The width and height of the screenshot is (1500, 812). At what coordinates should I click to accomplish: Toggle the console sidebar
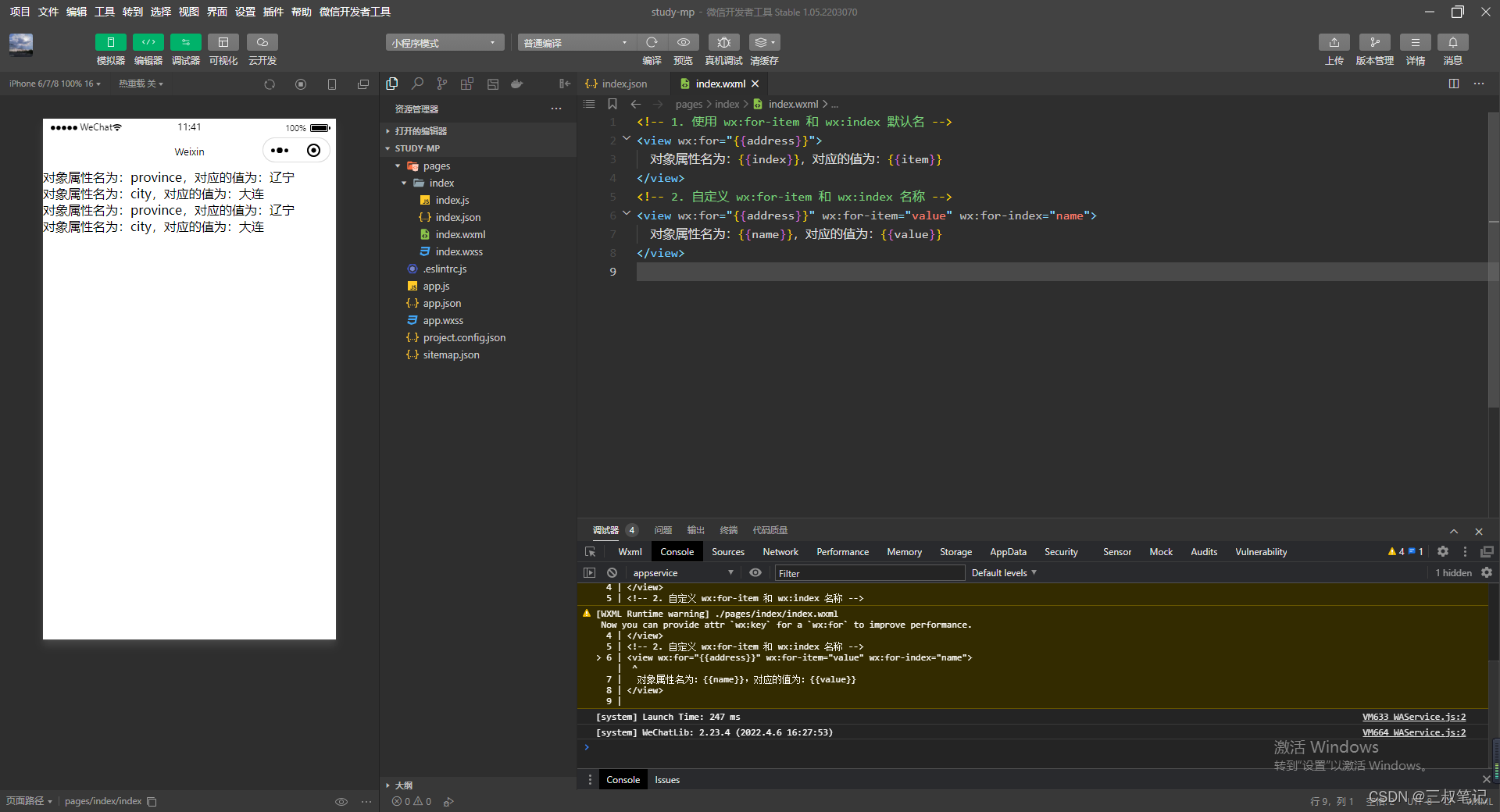590,573
